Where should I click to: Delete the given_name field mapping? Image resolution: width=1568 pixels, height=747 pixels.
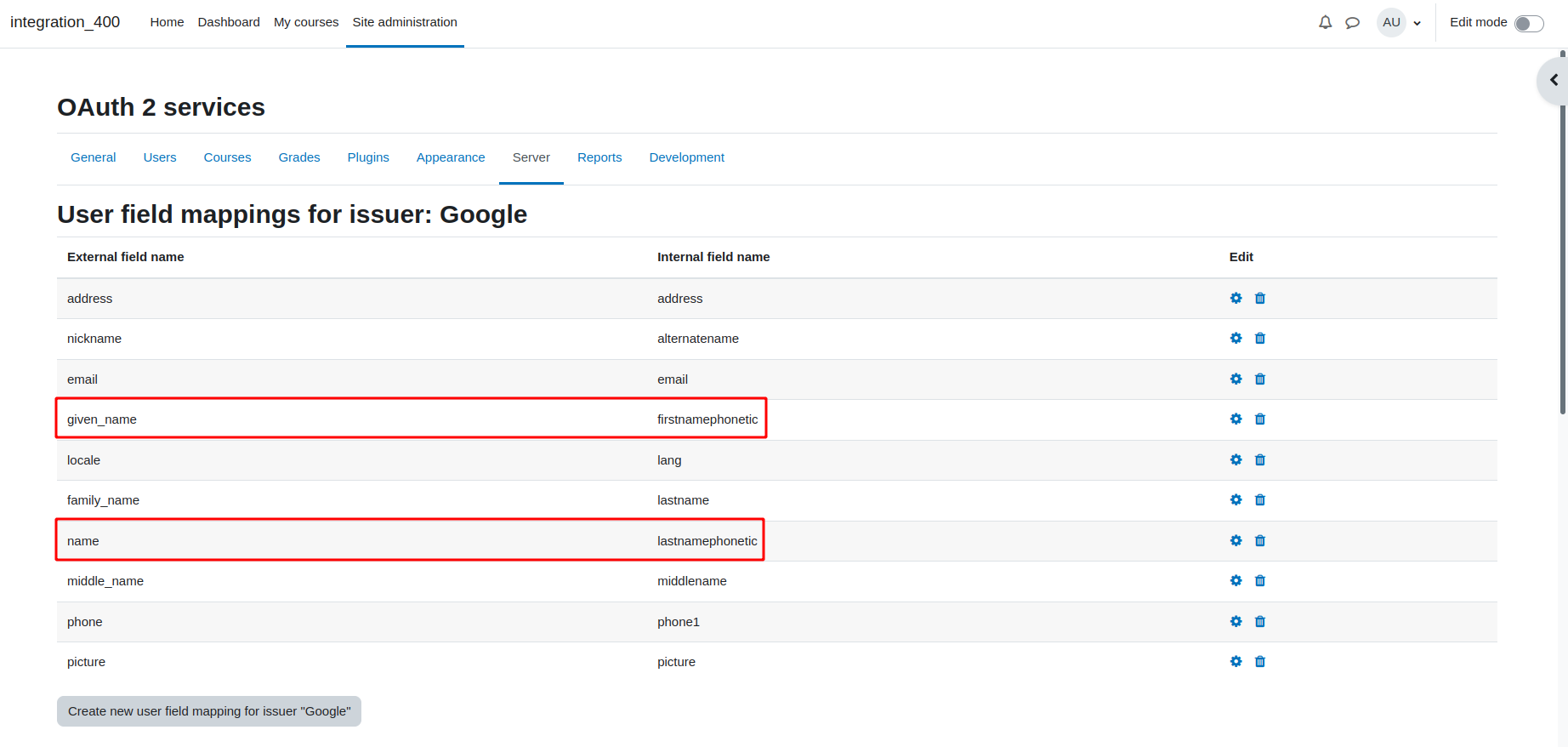pos(1260,419)
